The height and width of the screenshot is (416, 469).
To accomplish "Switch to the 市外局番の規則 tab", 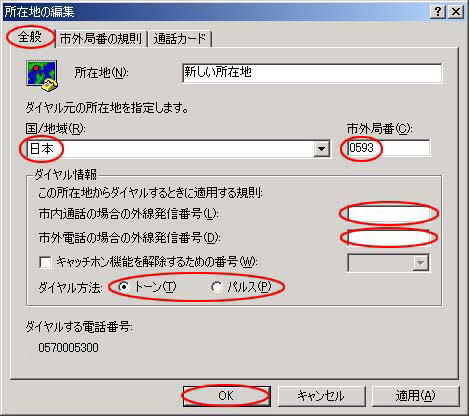I will (101, 39).
